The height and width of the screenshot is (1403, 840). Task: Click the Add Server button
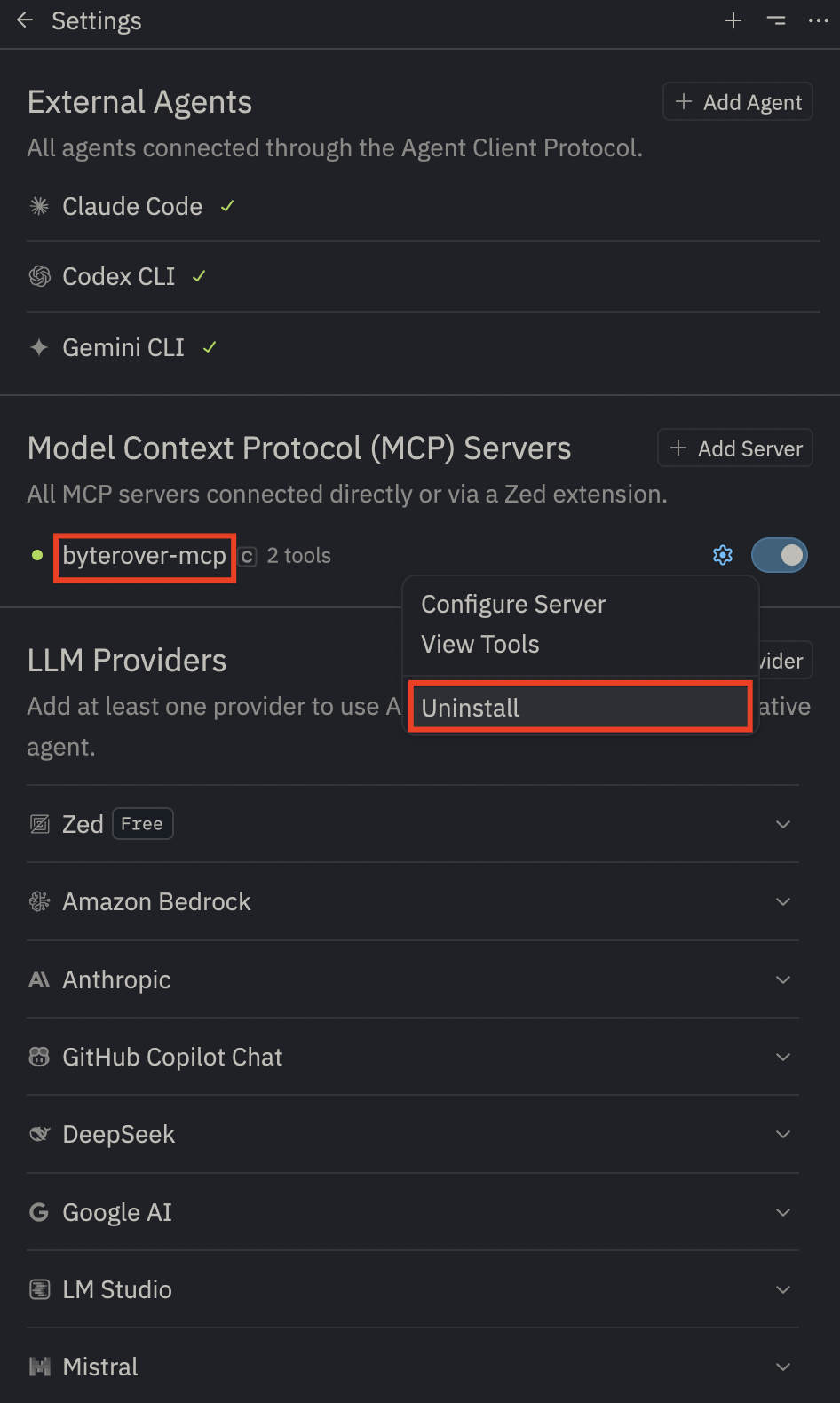(734, 448)
